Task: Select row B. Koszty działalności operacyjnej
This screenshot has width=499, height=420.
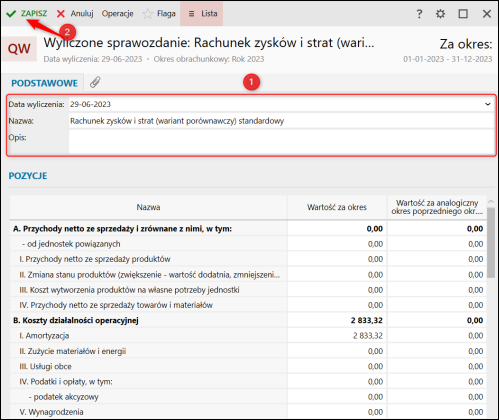Action: point(248,320)
